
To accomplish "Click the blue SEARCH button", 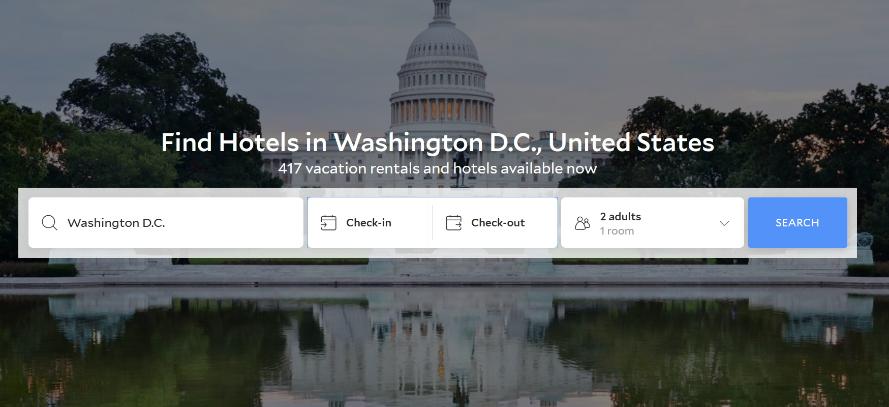I will 797,223.
